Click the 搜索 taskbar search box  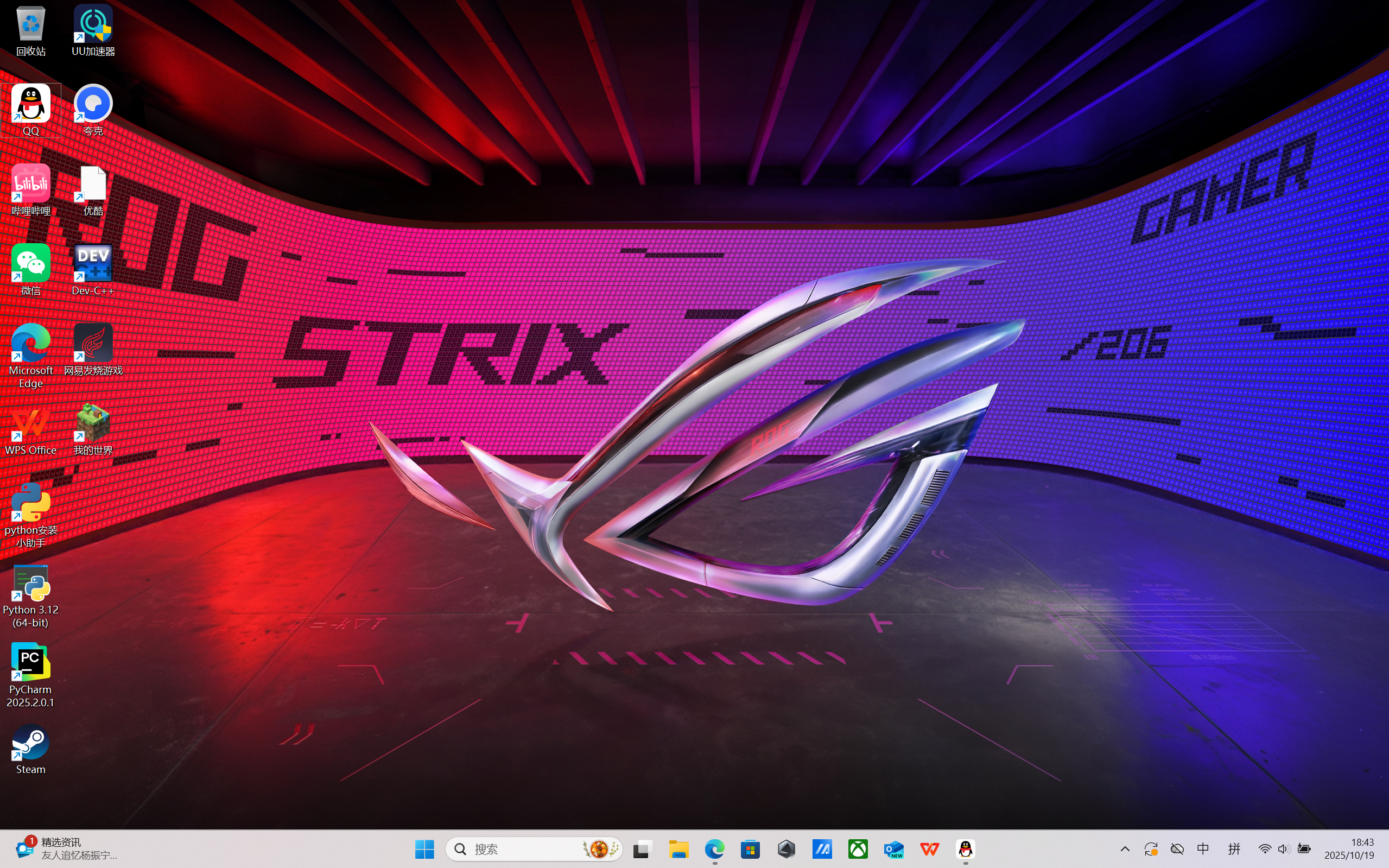tap(517, 849)
